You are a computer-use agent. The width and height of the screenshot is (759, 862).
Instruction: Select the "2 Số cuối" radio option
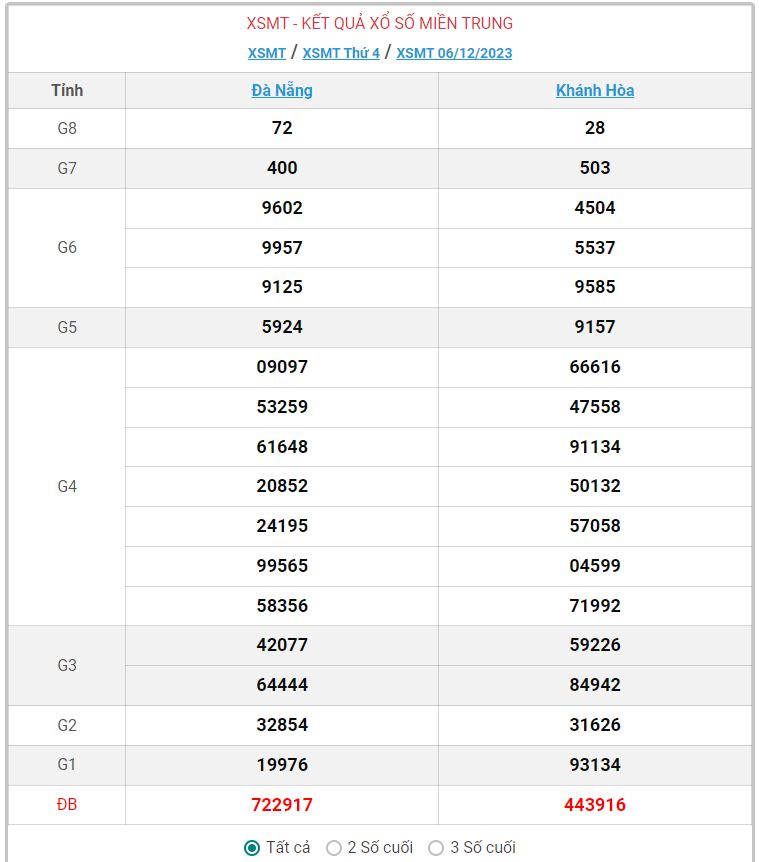click(x=334, y=848)
